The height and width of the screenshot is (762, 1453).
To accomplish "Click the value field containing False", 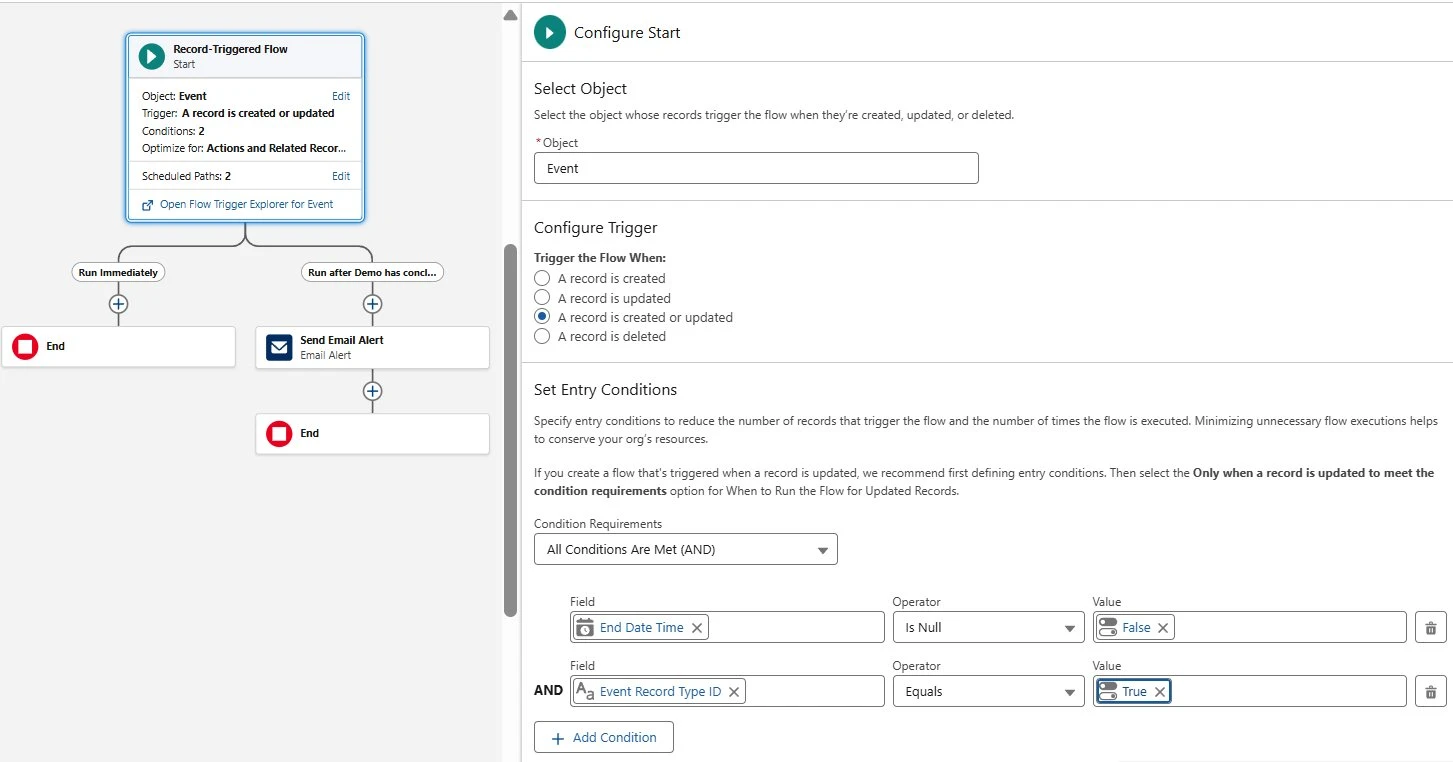I will pos(1250,627).
